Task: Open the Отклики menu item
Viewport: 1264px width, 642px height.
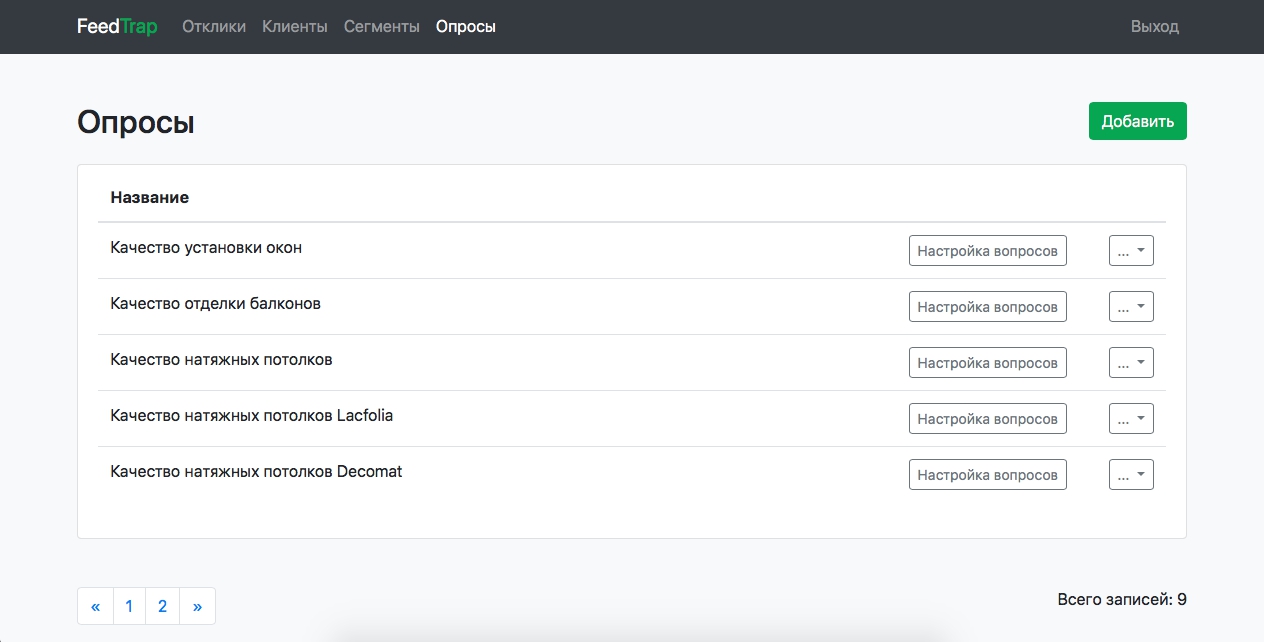Action: (x=214, y=27)
